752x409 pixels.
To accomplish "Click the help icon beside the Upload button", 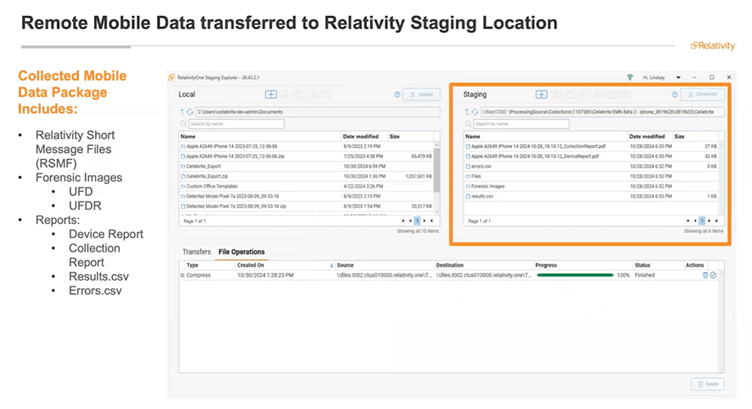I will (397, 94).
